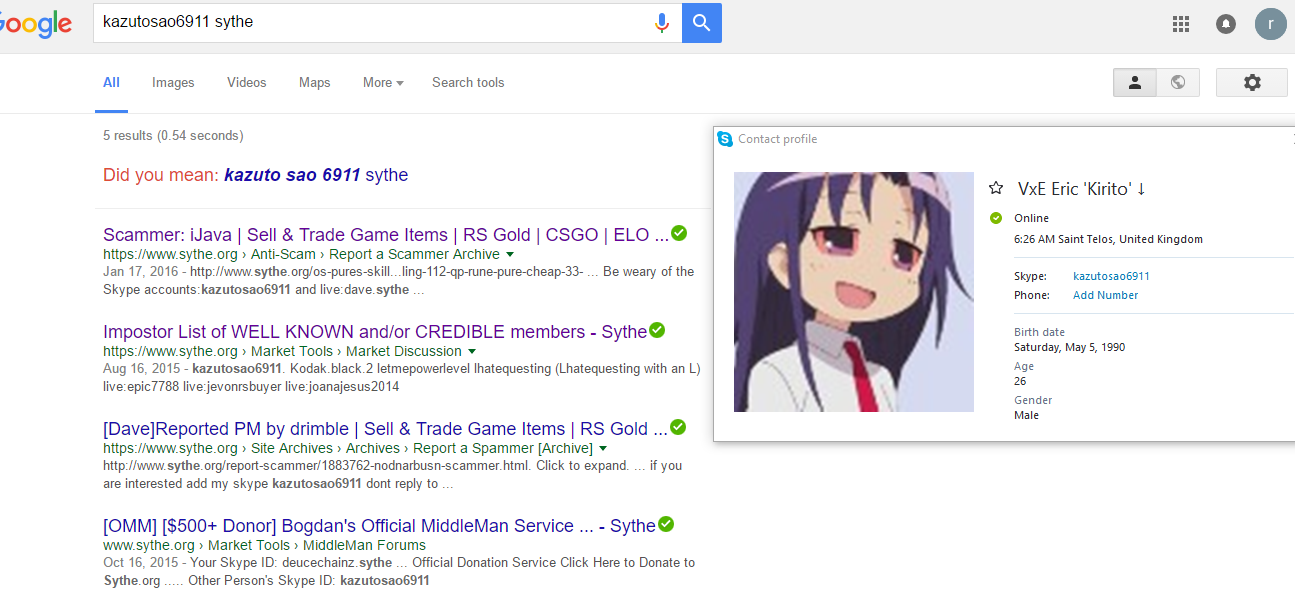Click the 'Jan 17, 2016' result snippet
The height and width of the screenshot is (597, 1295).
(398, 281)
